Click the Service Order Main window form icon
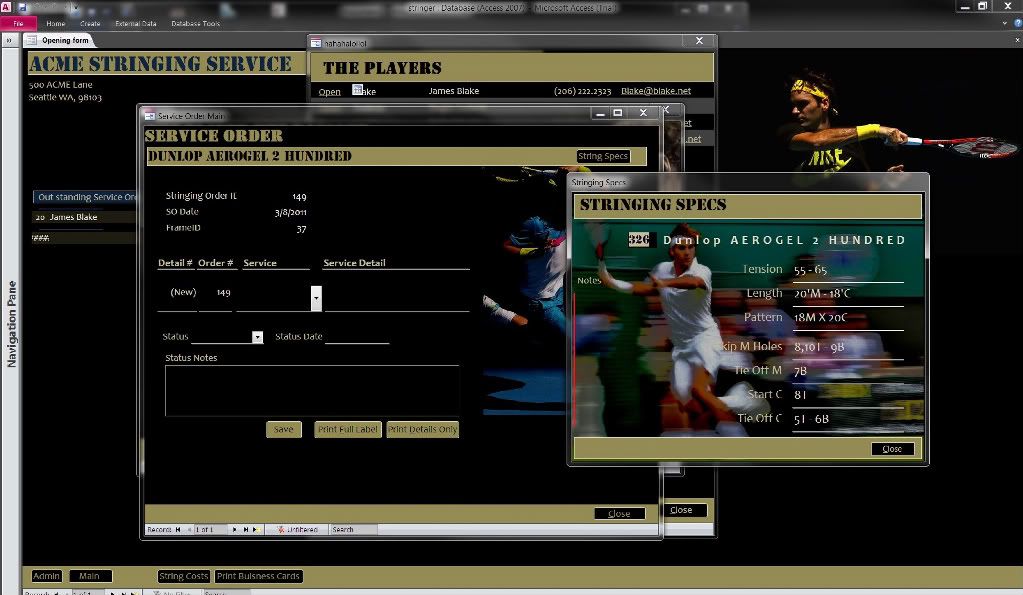The height and width of the screenshot is (595, 1023). pos(150,115)
